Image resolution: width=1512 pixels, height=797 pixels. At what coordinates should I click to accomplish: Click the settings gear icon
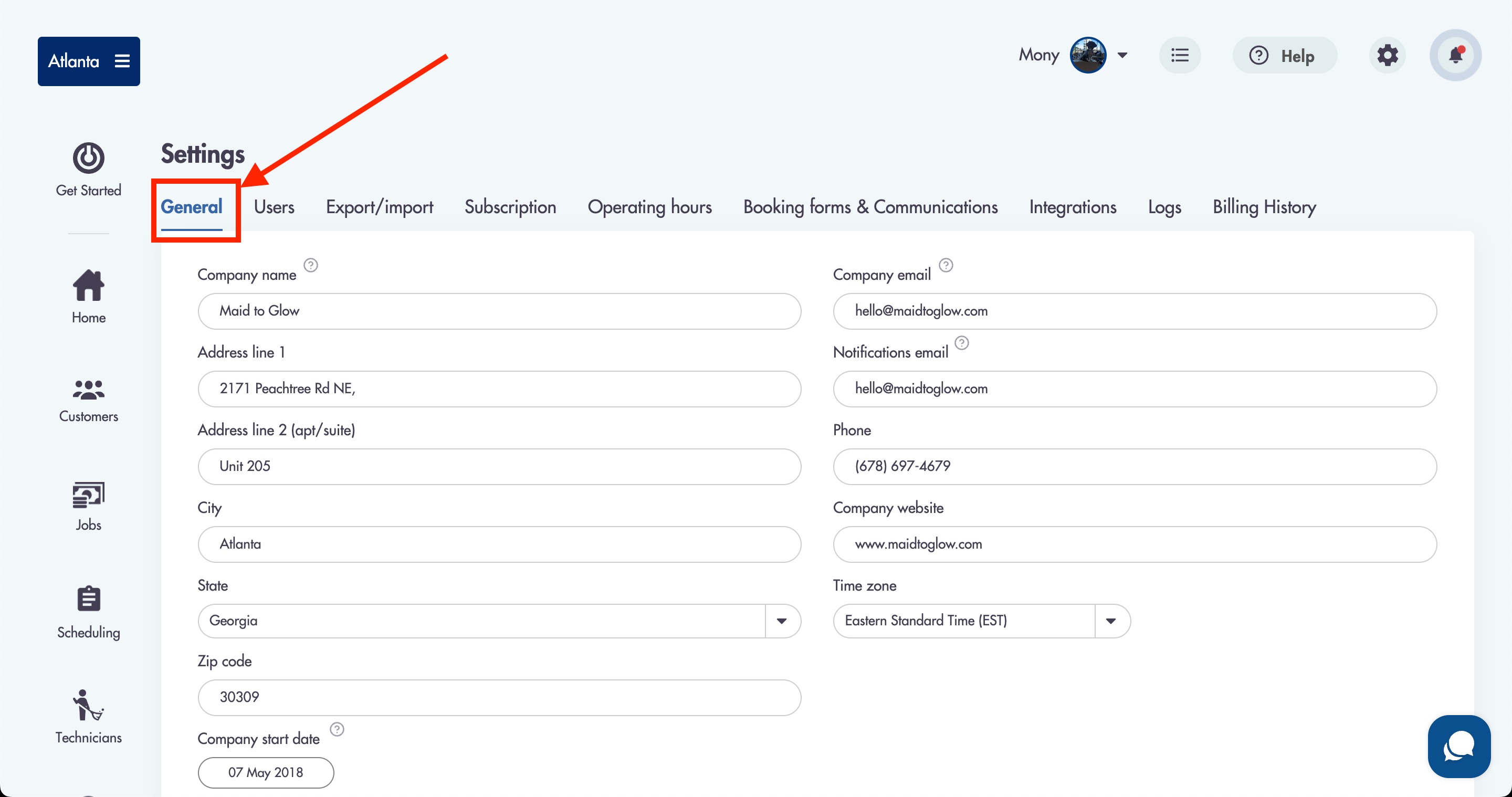[1388, 56]
